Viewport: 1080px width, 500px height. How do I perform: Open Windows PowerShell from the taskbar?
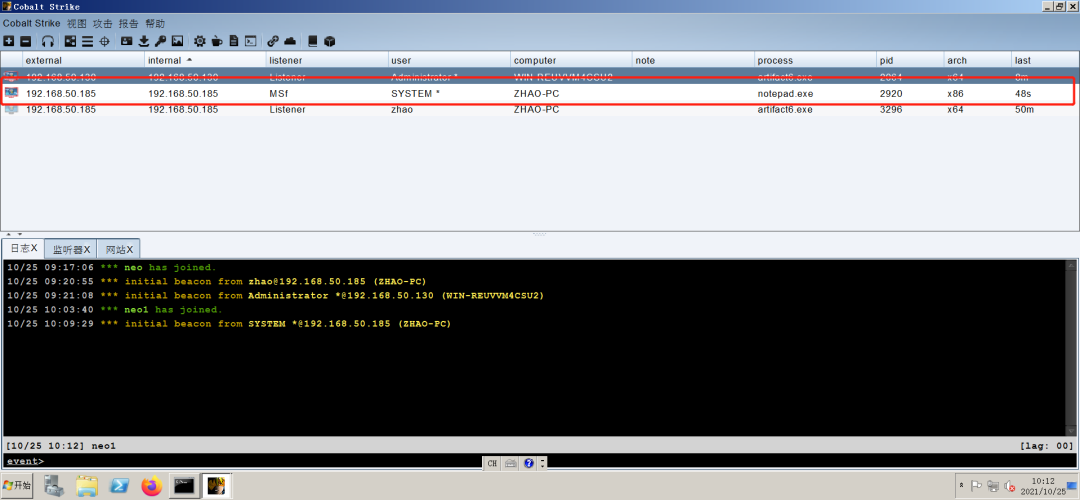tap(120, 486)
